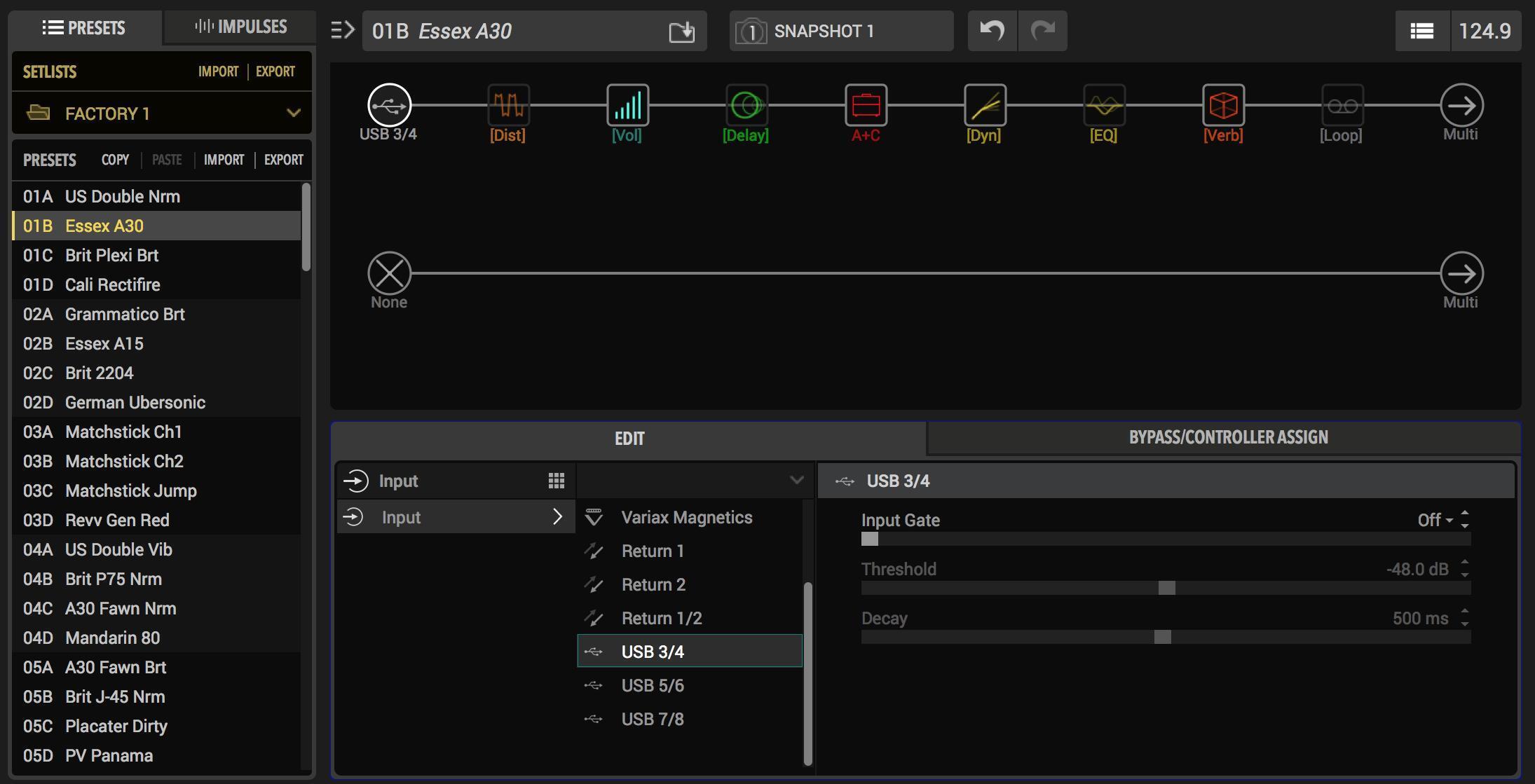Select the [Loop] looper block
The image size is (1535, 784).
1340,106
